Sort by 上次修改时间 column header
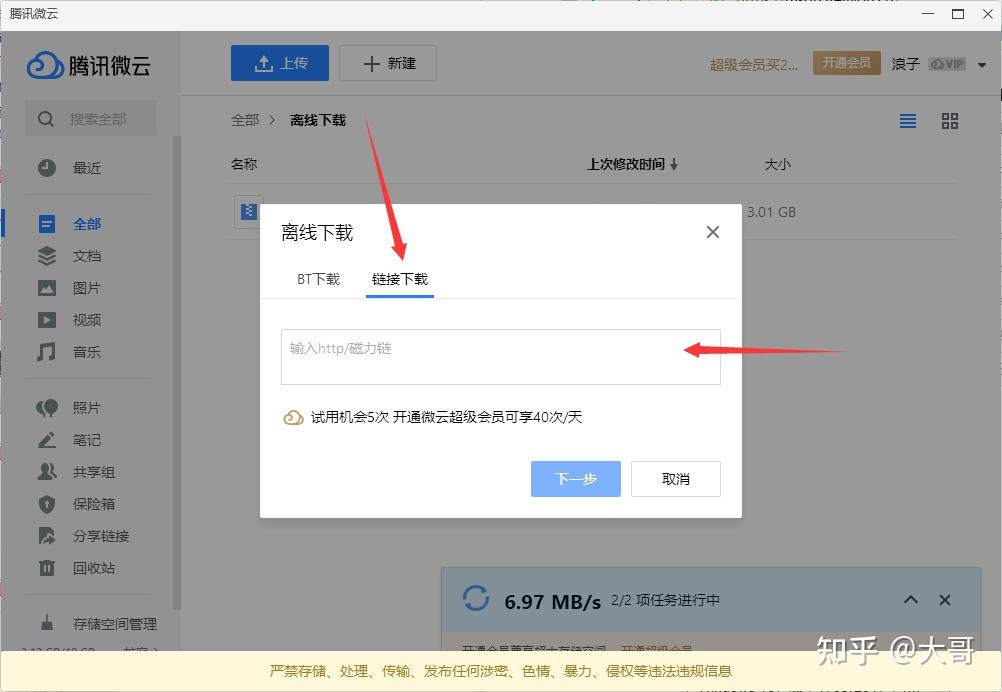 click(x=632, y=164)
